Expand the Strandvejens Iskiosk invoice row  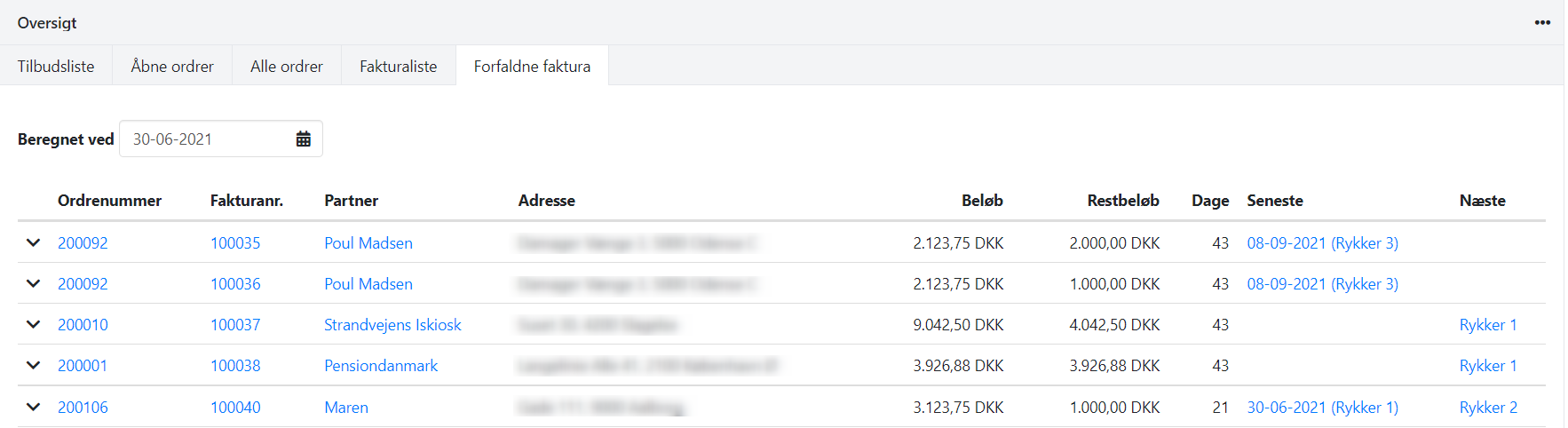tap(34, 324)
